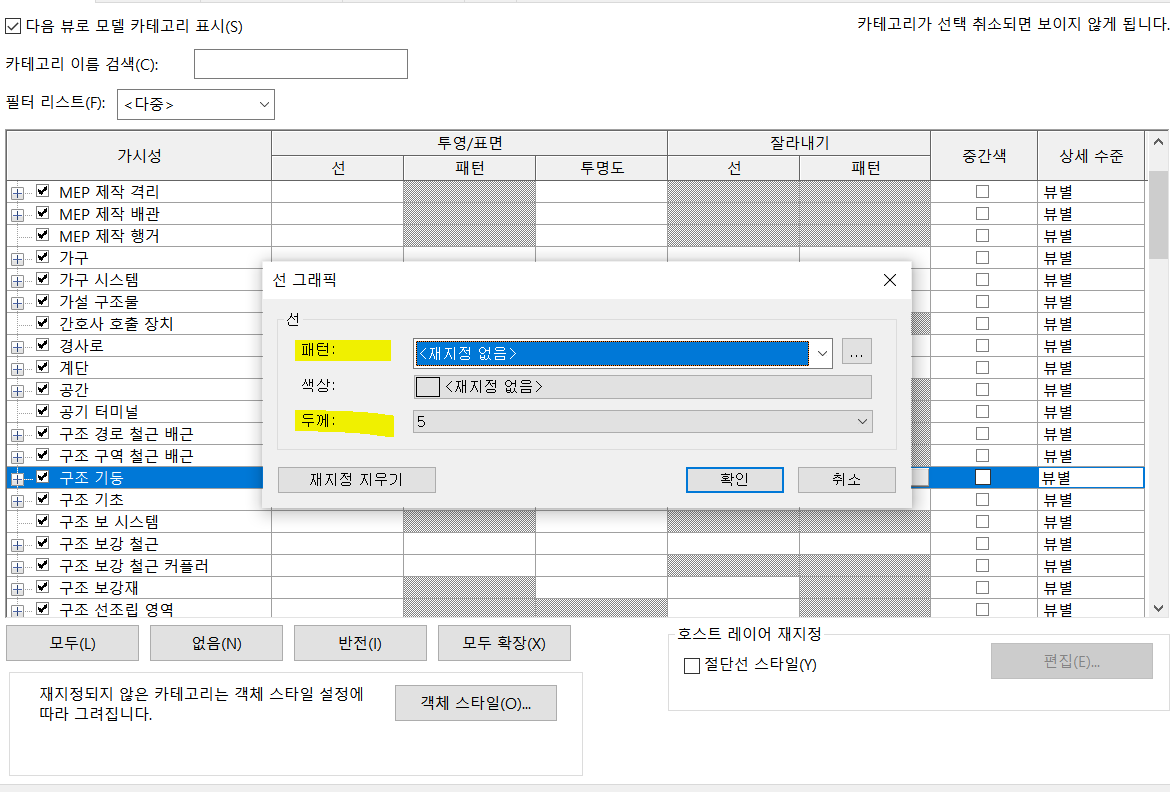Toggle 다음 뷰로 모델 카테고리 표시 checkbox
The width and height of the screenshot is (1170, 792).
click(x=13, y=26)
